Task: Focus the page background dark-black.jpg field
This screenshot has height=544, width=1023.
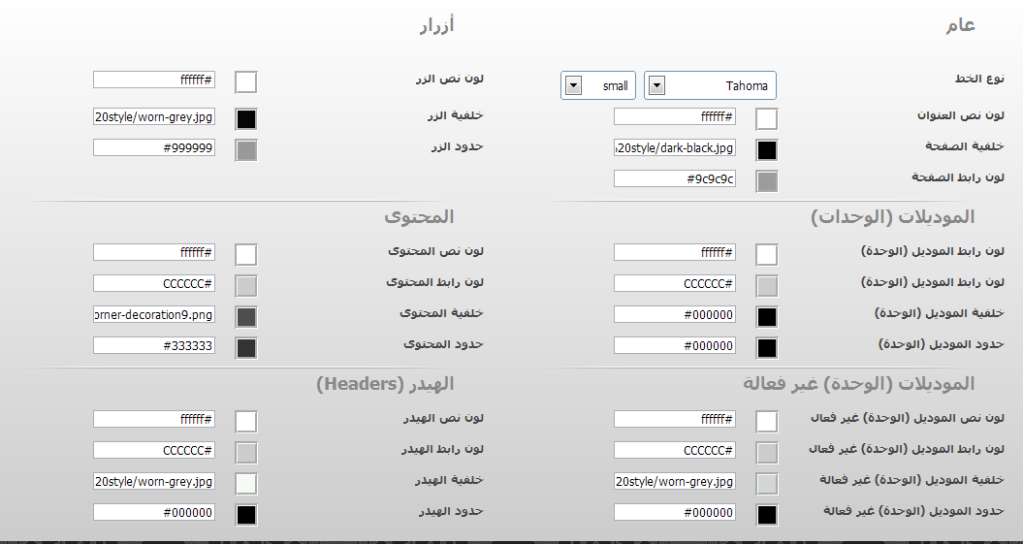Action: pyautogui.click(x=674, y=148)
